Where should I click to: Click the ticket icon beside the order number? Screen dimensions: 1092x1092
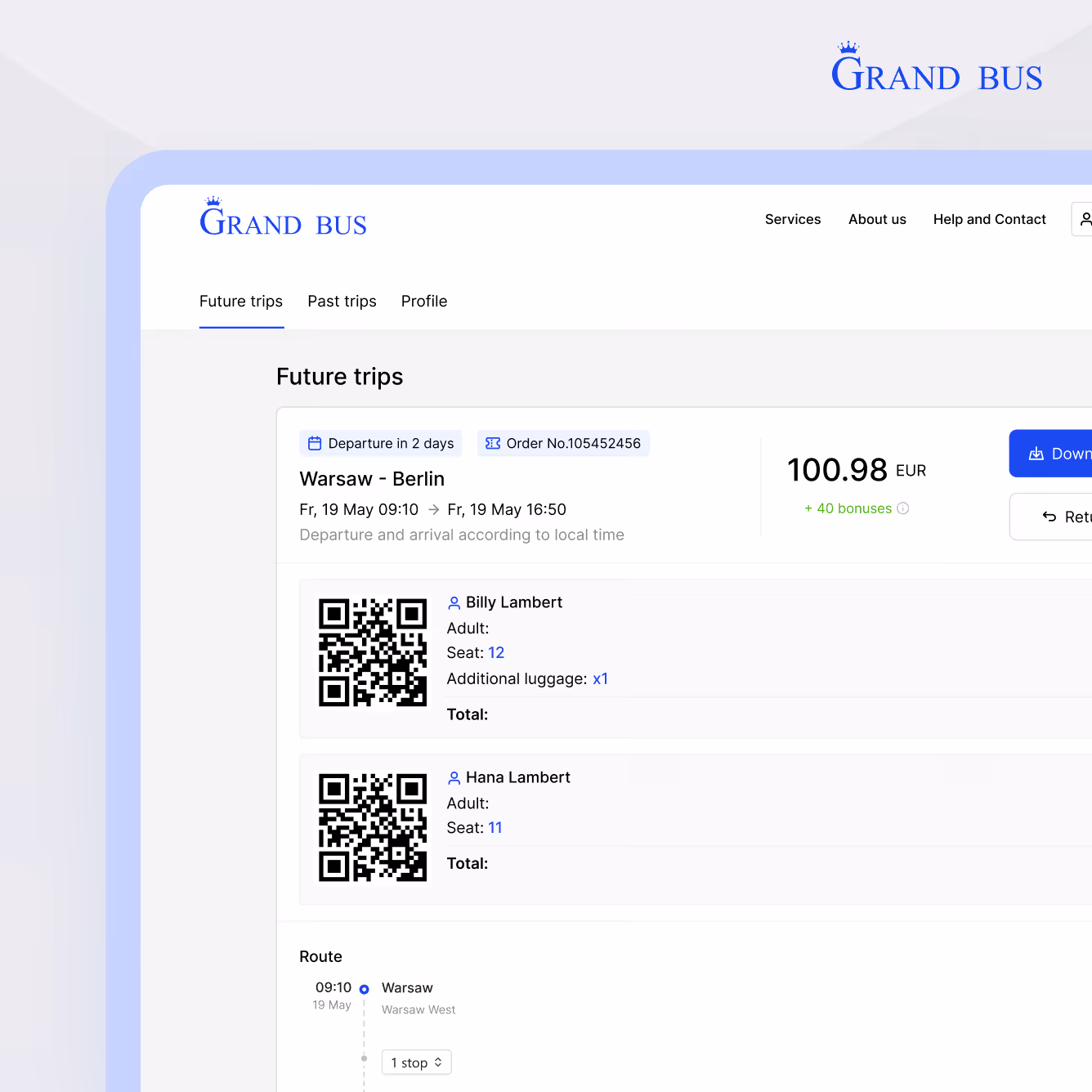pos(493,443)
